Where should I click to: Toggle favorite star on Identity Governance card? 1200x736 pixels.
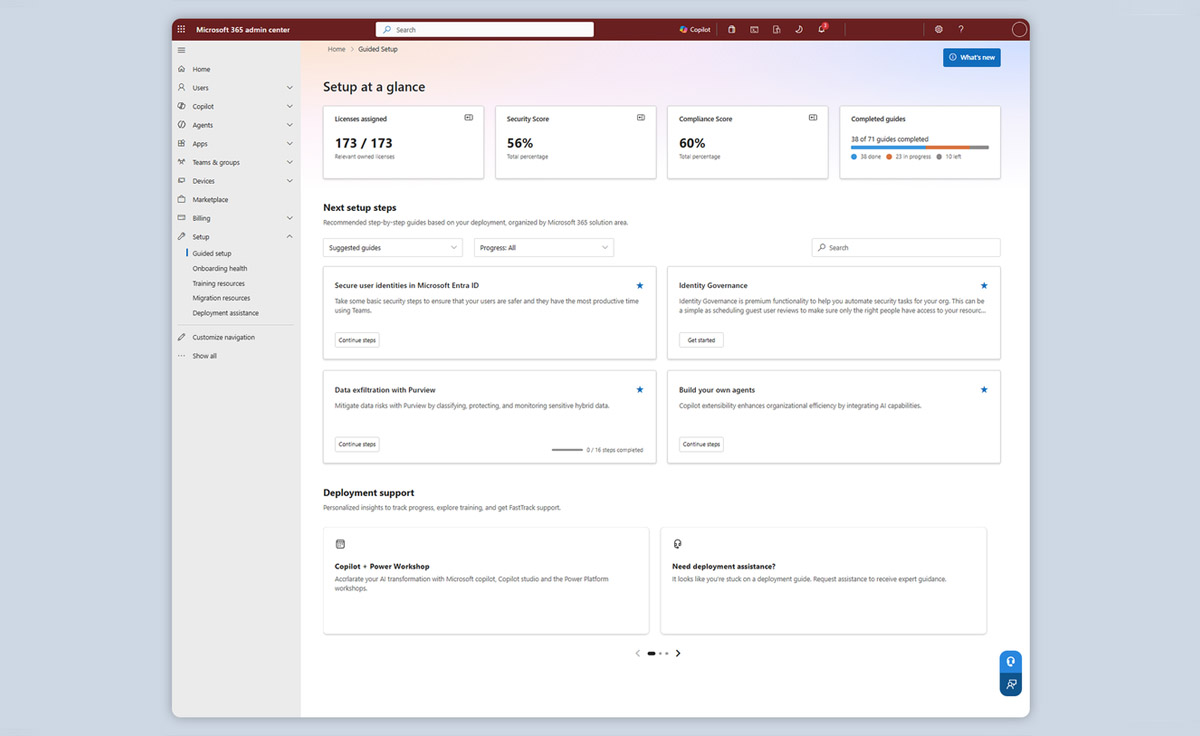pos(984,286)
